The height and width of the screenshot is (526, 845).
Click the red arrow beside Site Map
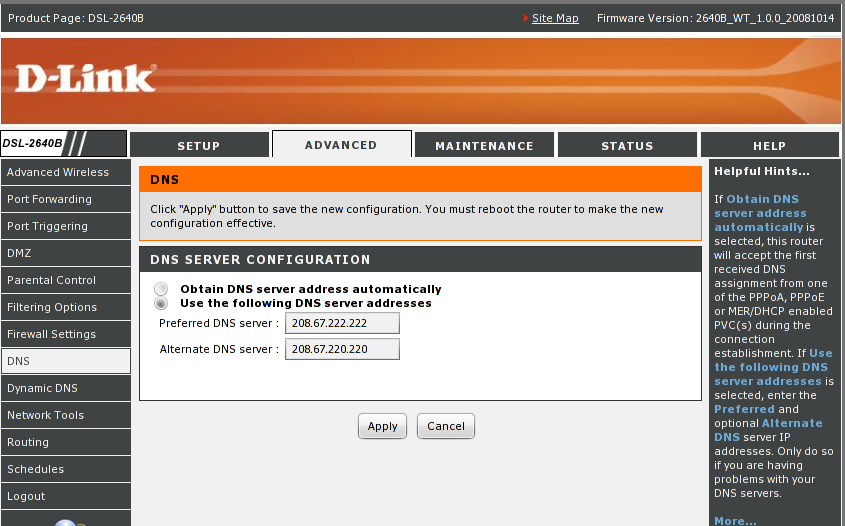tap(526, 18)
